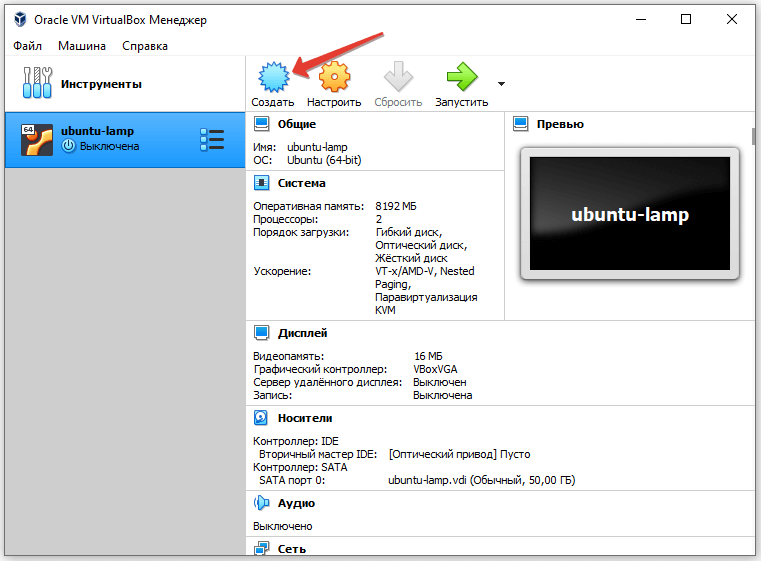Click the Контроллер: SATA label
761x561 pixels.
pos(300,467)
